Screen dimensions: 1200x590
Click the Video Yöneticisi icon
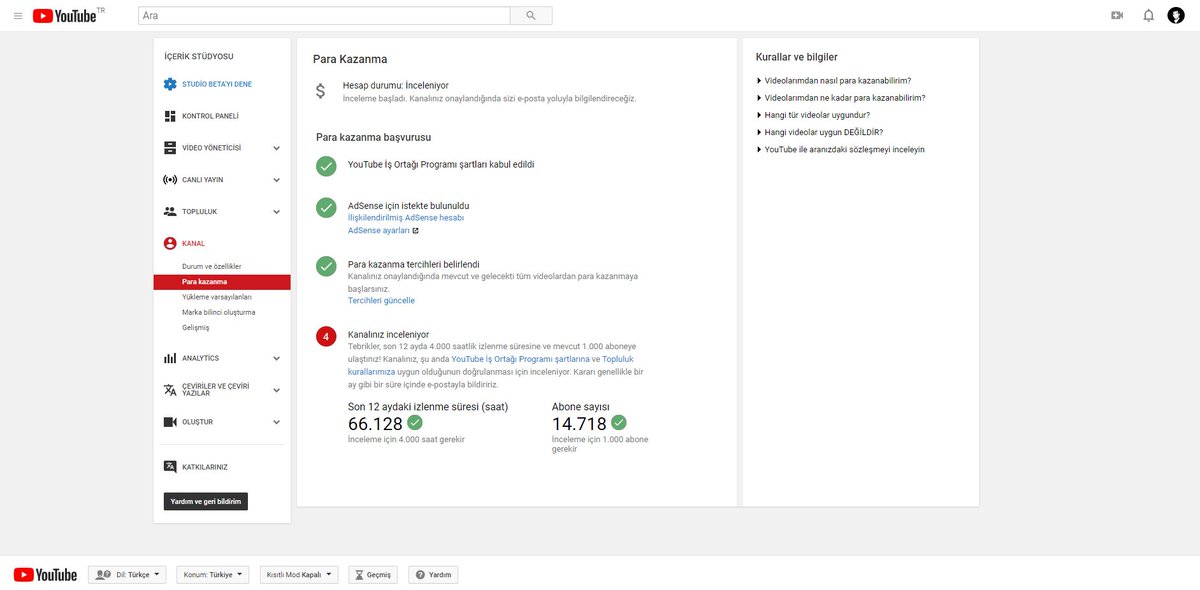click(x=170, y=148)
